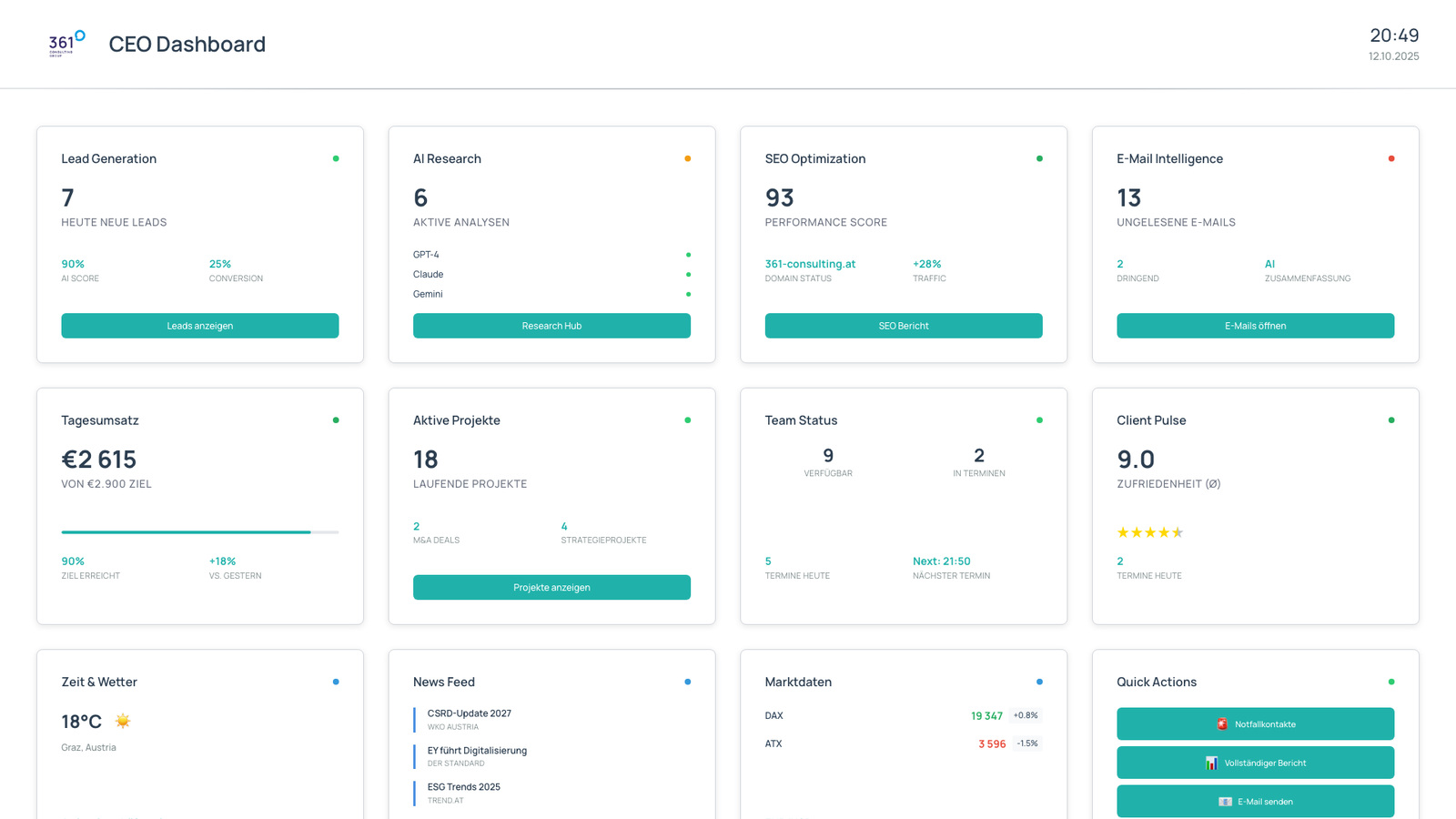Image resolution: width=1456 pixels, height=819 pixels.
Task: Click the Tagesumsatz progress bar
Action: (x=200, y=532)
